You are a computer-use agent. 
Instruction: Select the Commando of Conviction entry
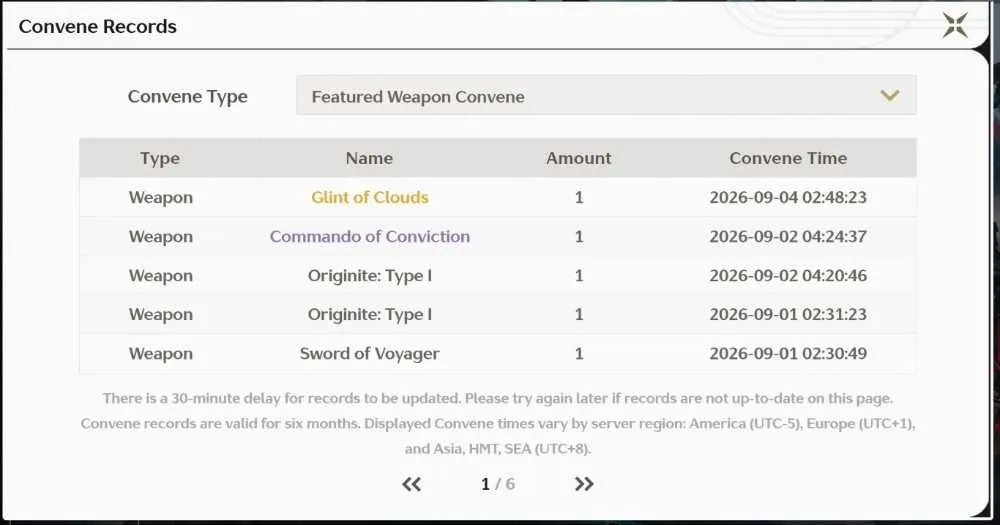[370, 236]
